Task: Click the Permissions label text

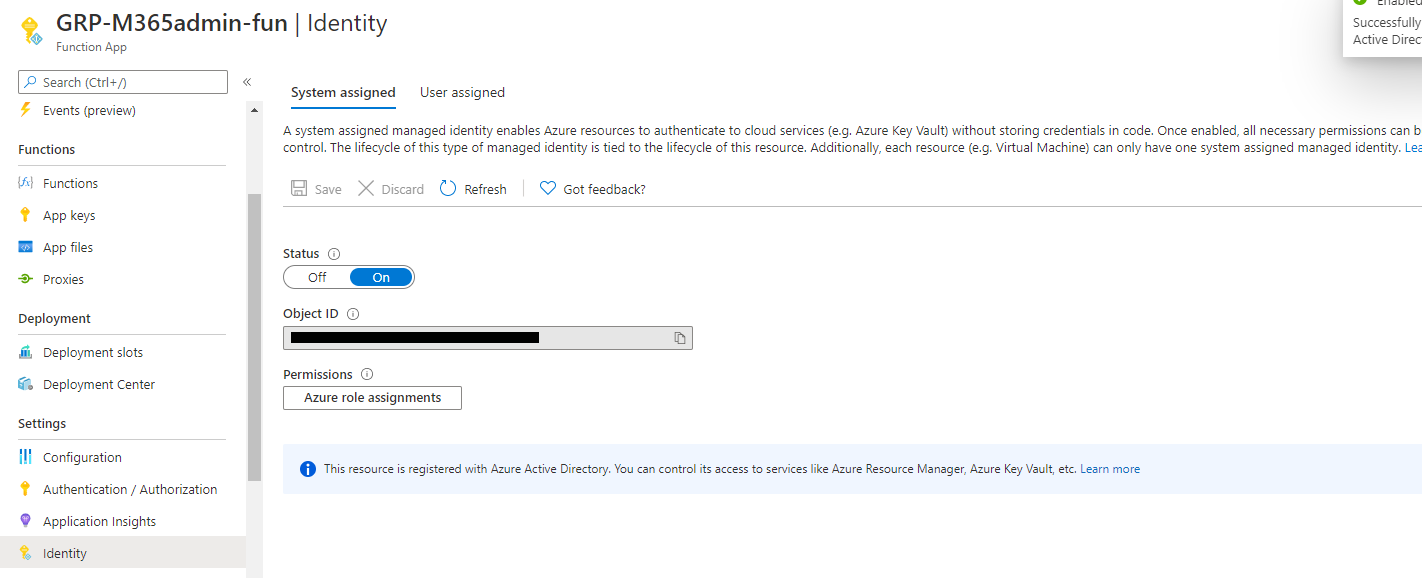Action: coord(318,375)
